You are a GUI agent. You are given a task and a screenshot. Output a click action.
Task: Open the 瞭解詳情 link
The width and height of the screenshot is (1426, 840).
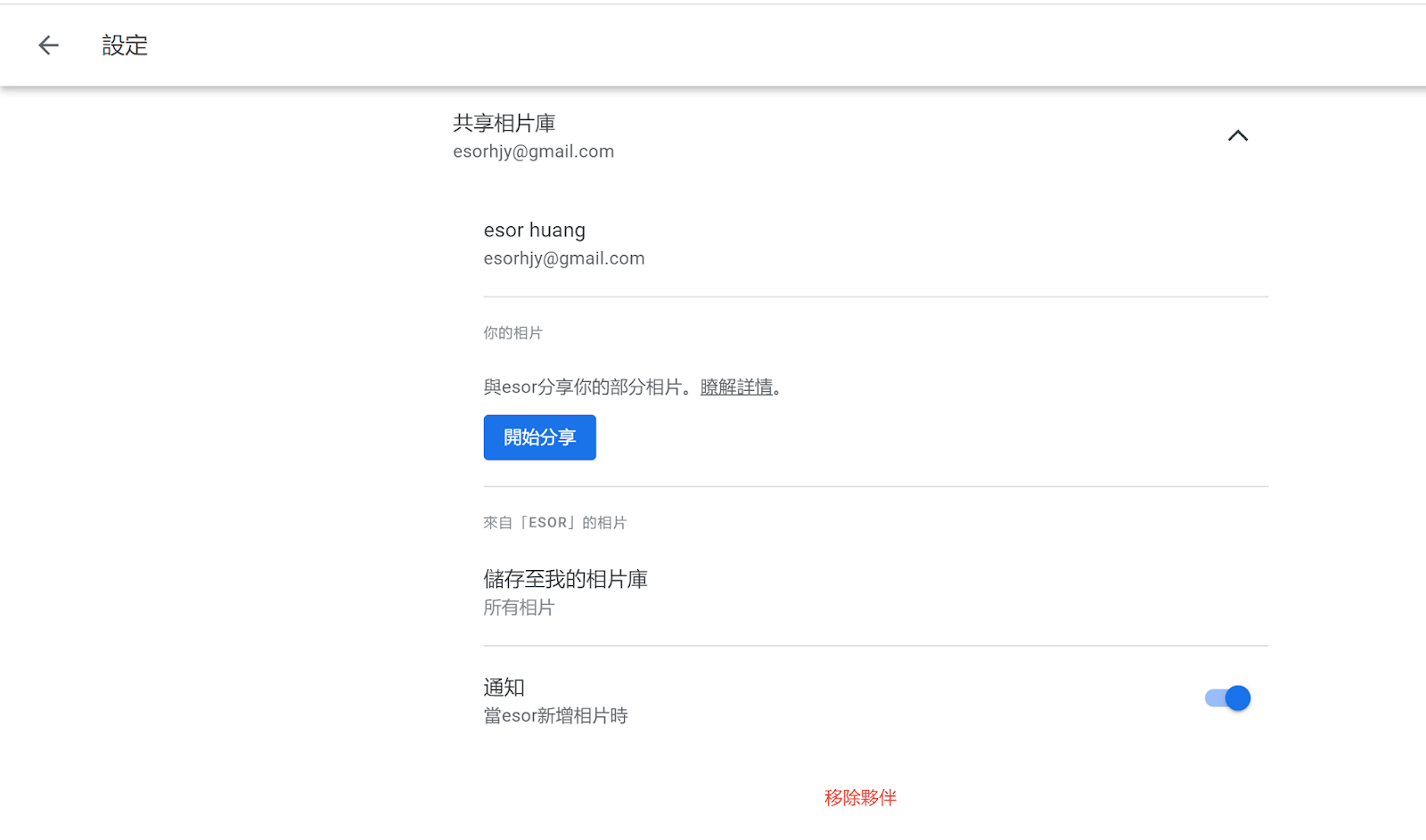click(x=736, y=387)
